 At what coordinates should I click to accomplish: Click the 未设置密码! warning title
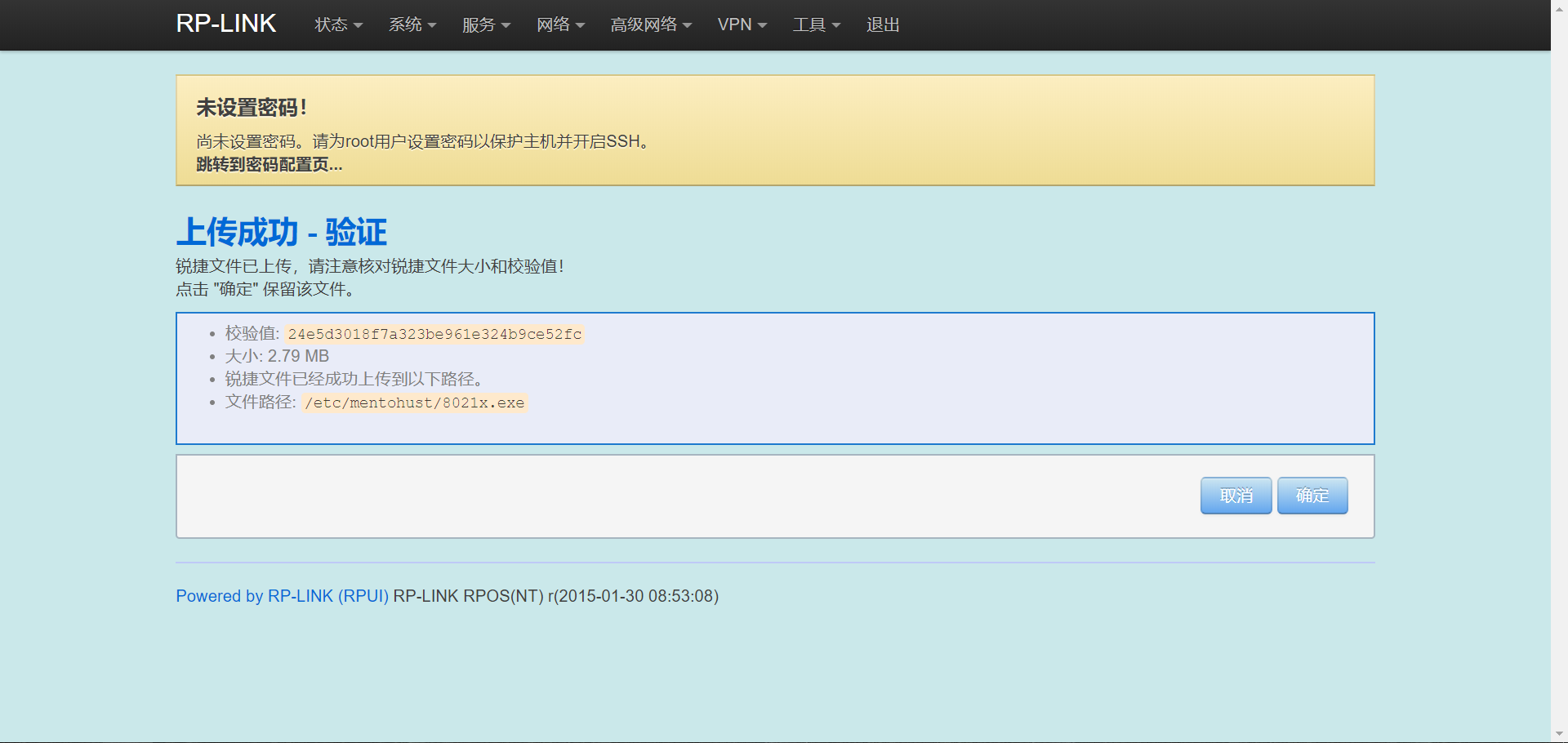pyautogui.click(x=252, y=108)
